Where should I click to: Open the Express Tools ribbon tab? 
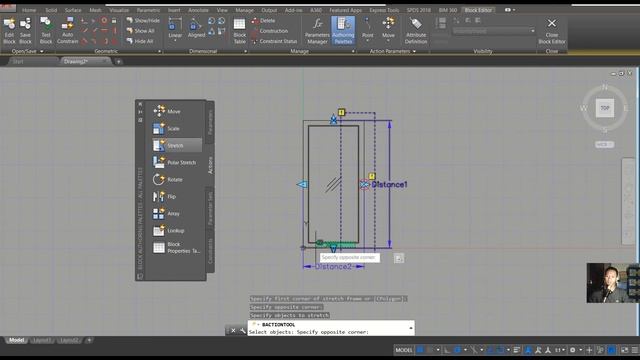click(x=384, y=10)
